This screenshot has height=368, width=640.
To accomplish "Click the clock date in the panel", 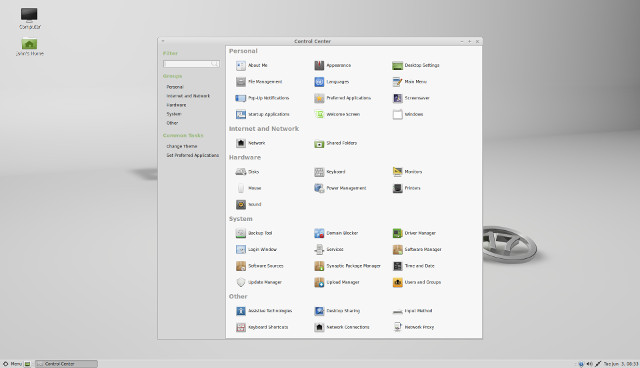I will point(621,364).
